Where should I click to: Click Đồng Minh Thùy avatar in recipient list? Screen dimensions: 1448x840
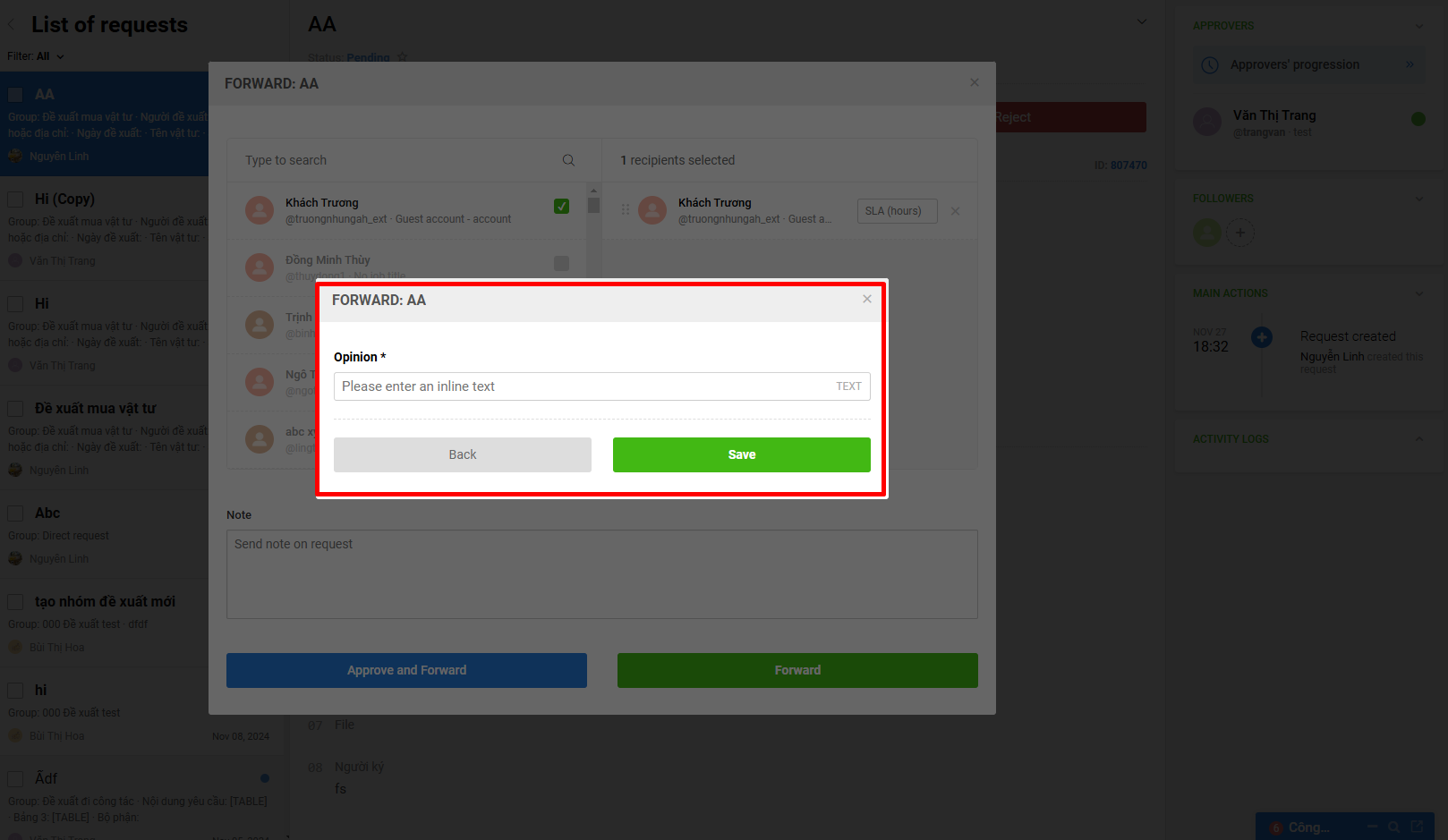260,267
